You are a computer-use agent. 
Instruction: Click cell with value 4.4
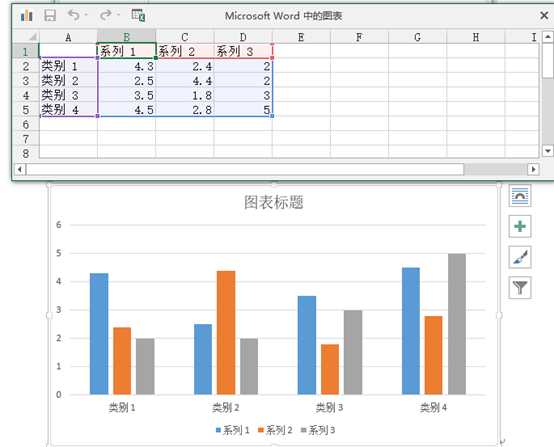[x=184, y=81]
